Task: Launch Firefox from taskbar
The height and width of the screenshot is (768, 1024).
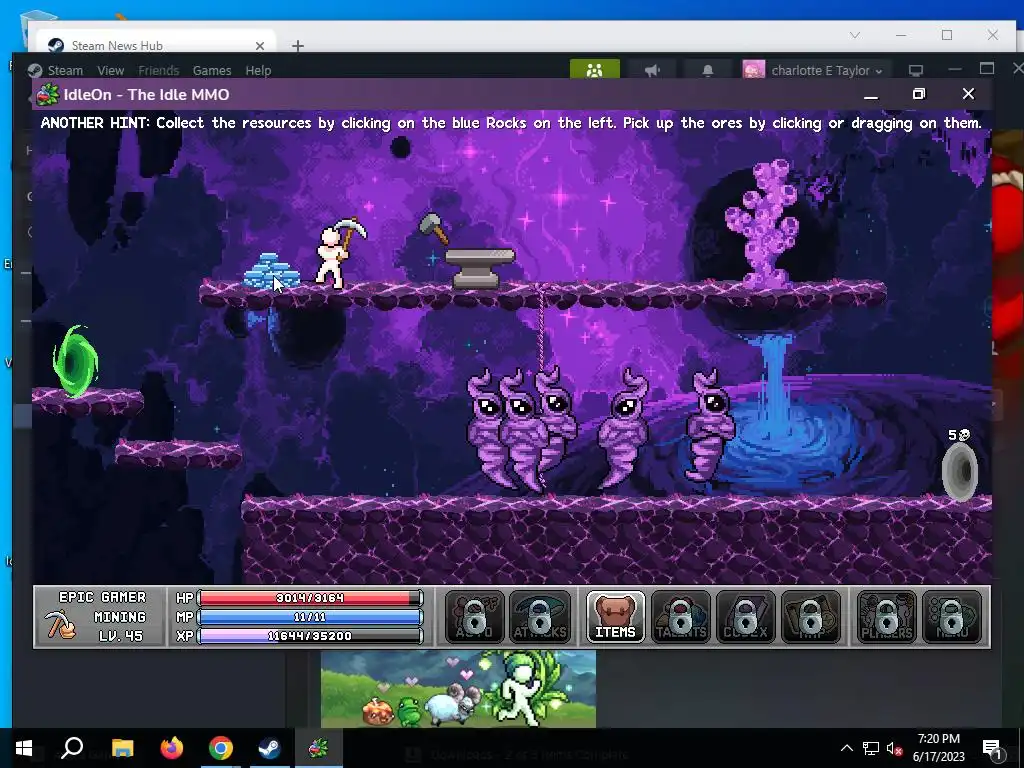Action: (172, 748)
